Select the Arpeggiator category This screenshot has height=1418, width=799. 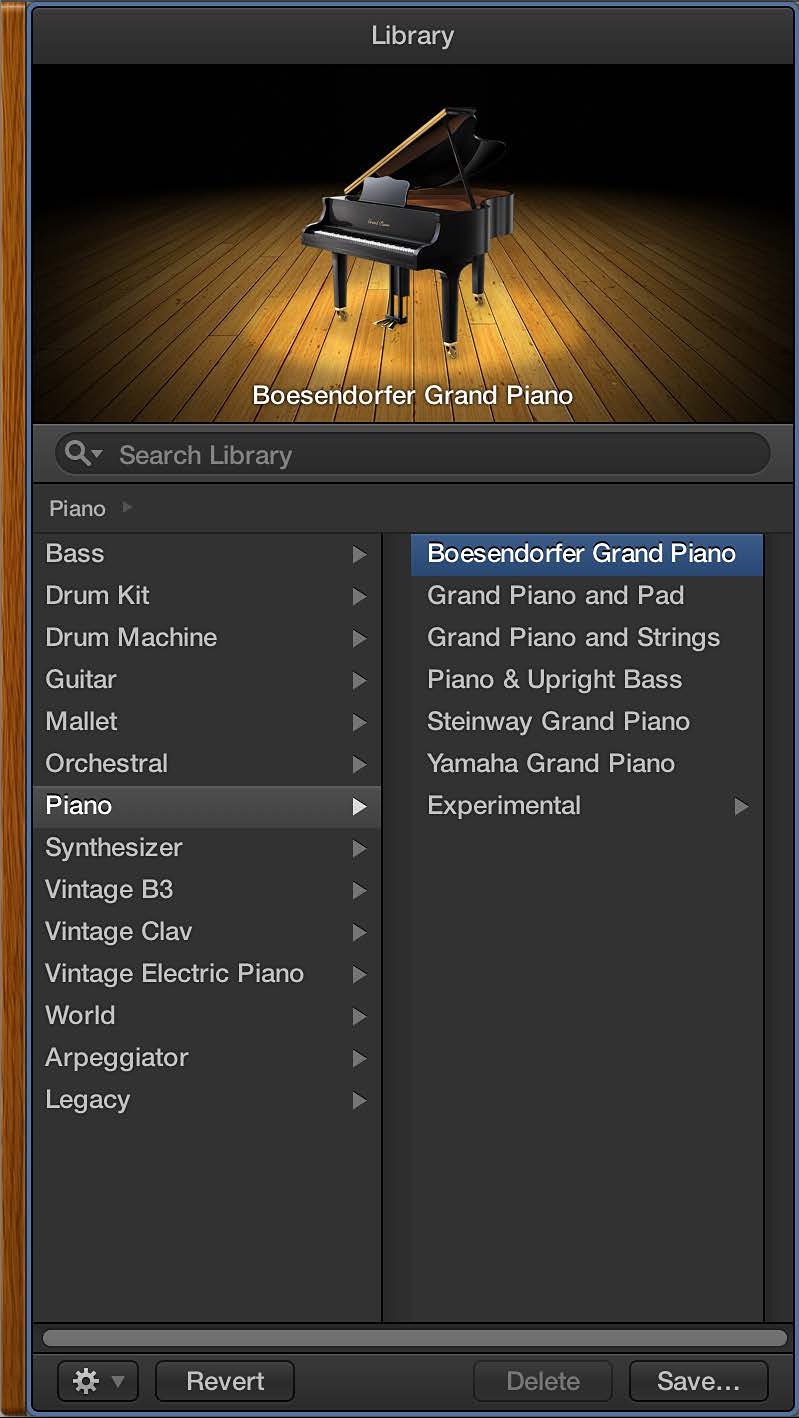coord(207,1058)
